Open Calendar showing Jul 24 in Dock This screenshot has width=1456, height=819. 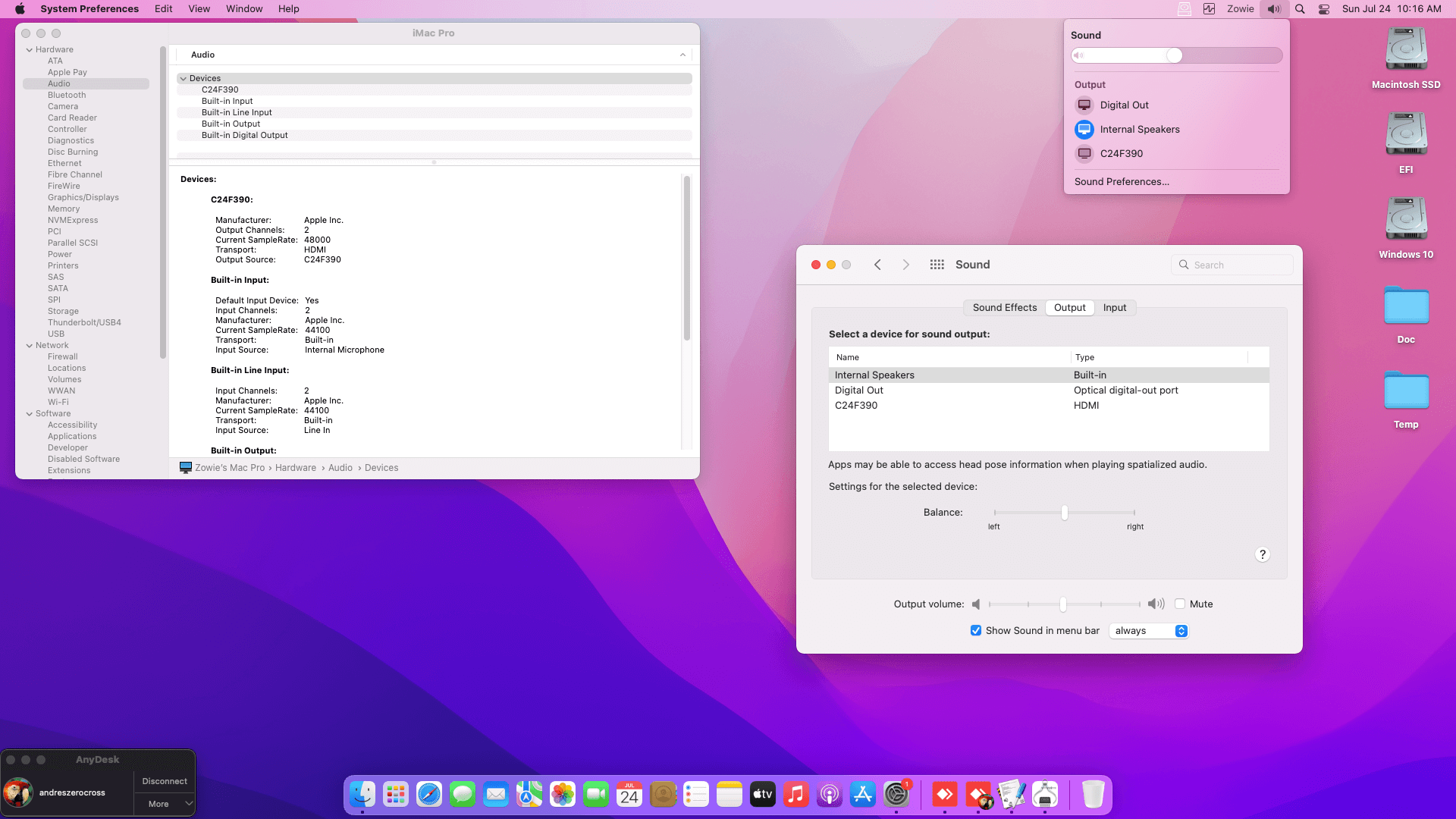(x=629, y=794)
